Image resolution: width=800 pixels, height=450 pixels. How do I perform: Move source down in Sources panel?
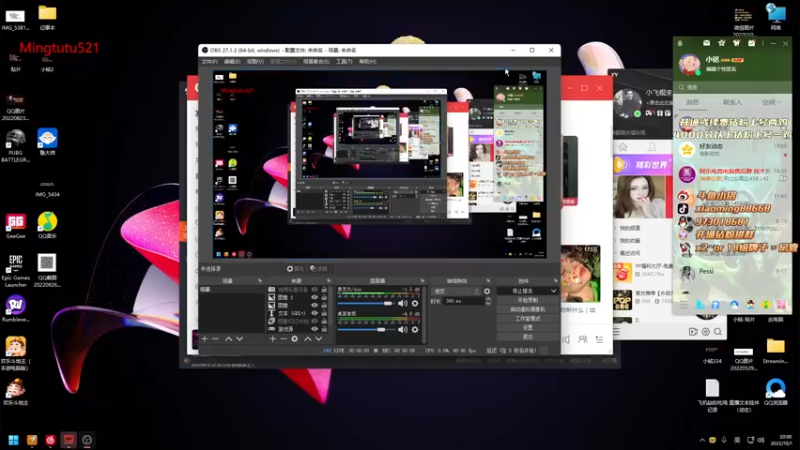pyautogui.click(x=318, y=339)
